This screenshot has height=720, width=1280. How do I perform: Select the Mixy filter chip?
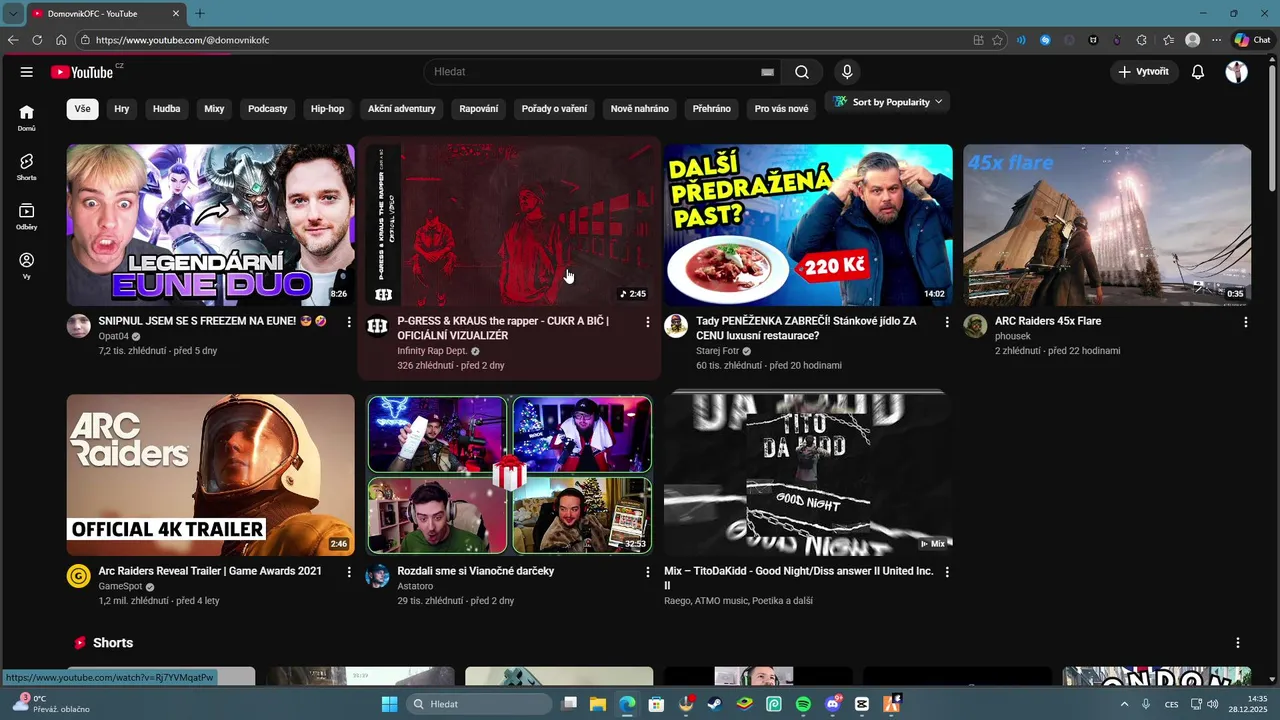pos(214,109)
